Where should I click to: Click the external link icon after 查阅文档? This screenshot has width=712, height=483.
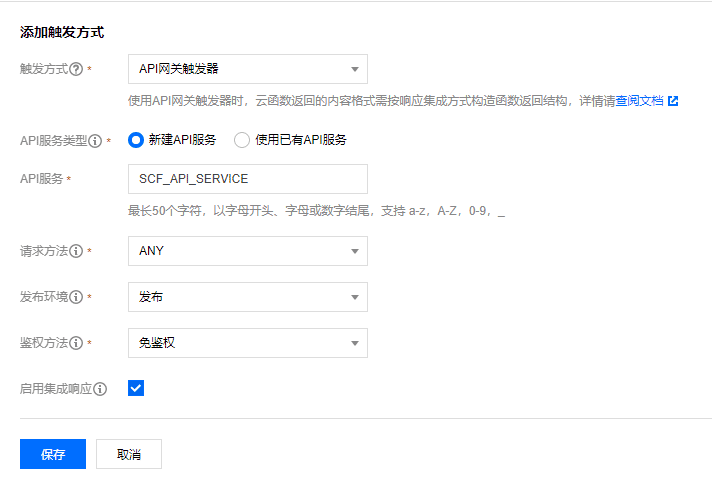(673, 101)
